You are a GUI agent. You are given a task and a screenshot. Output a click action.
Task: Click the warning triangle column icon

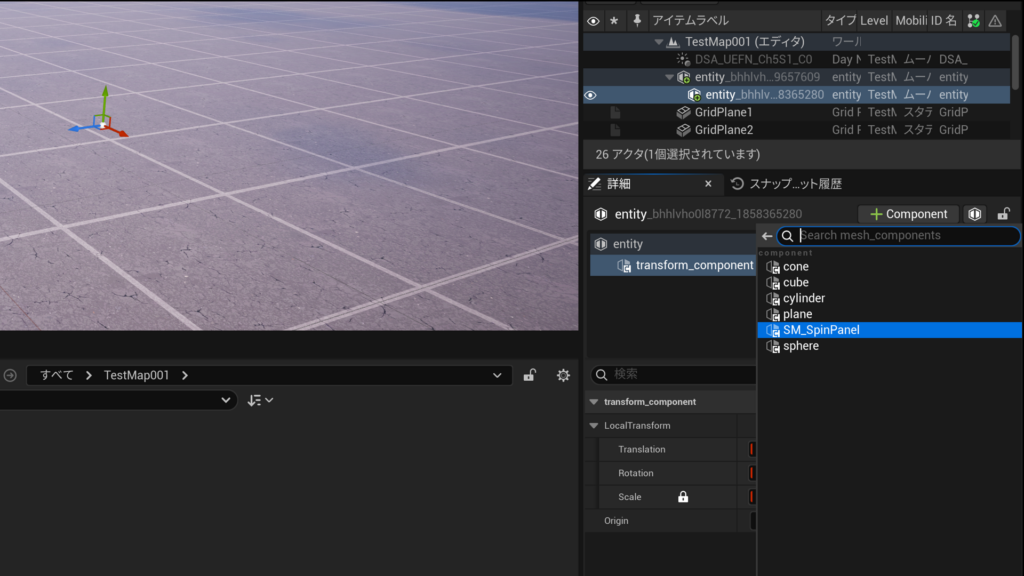click(995, 20)
